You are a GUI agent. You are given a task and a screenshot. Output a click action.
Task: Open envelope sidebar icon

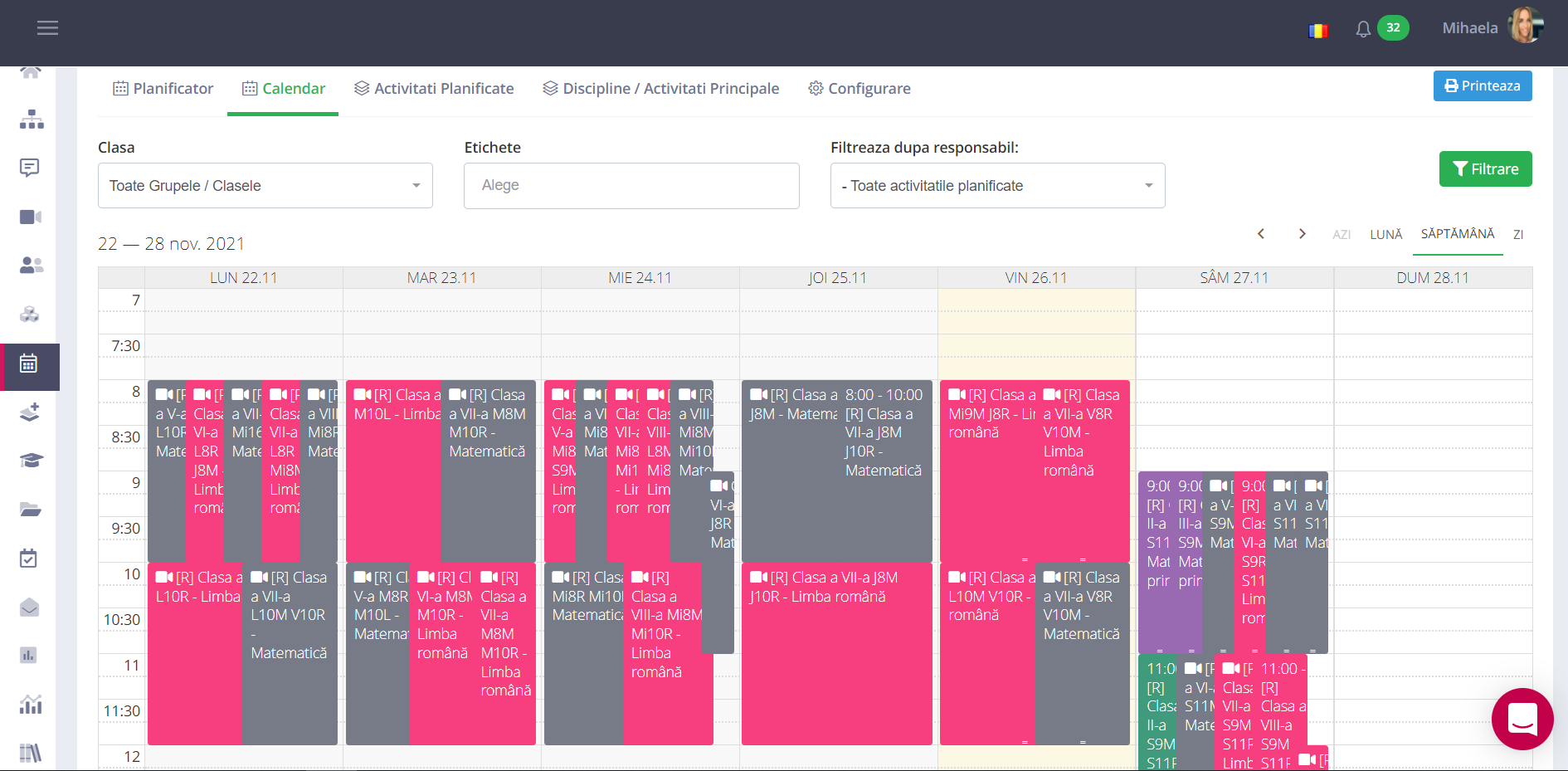(x=29, y=608)
